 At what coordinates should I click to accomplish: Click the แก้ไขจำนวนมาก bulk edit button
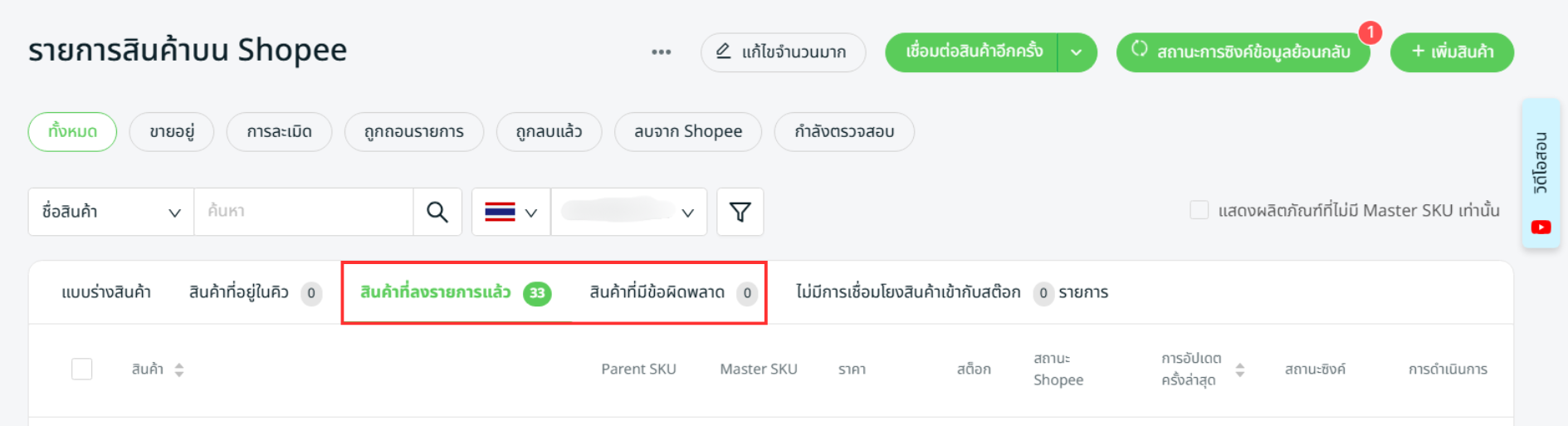(783, 52)
